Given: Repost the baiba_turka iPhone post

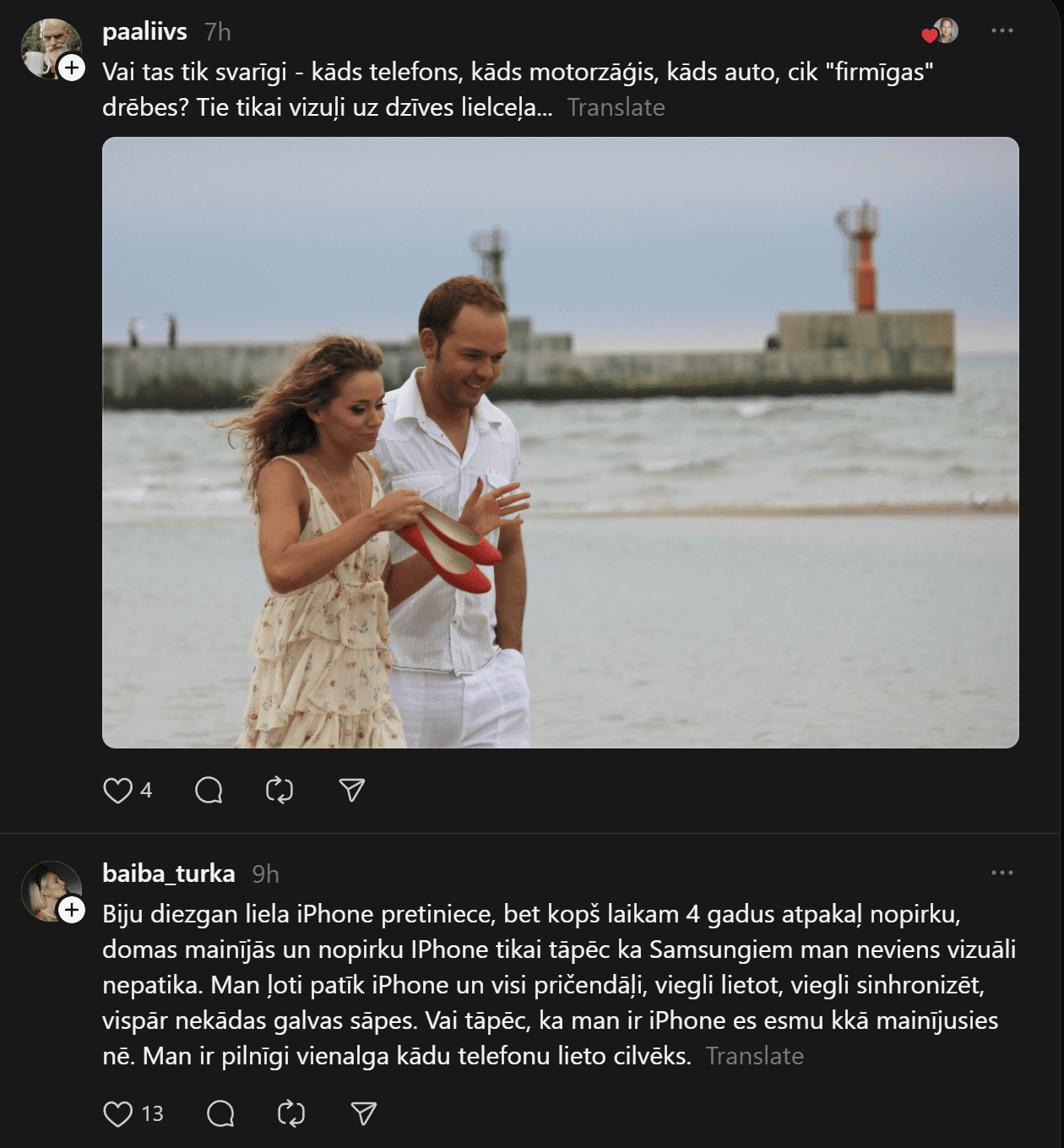Looking at the screenshot, I should [x=291, y=1114].
